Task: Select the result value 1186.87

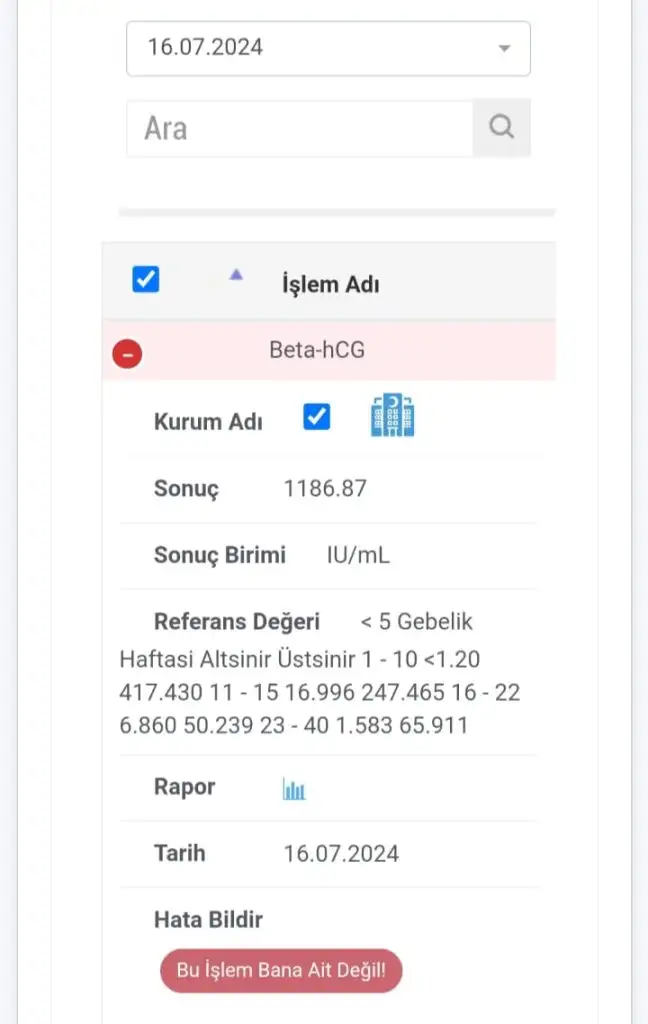Action: [325, 488]
